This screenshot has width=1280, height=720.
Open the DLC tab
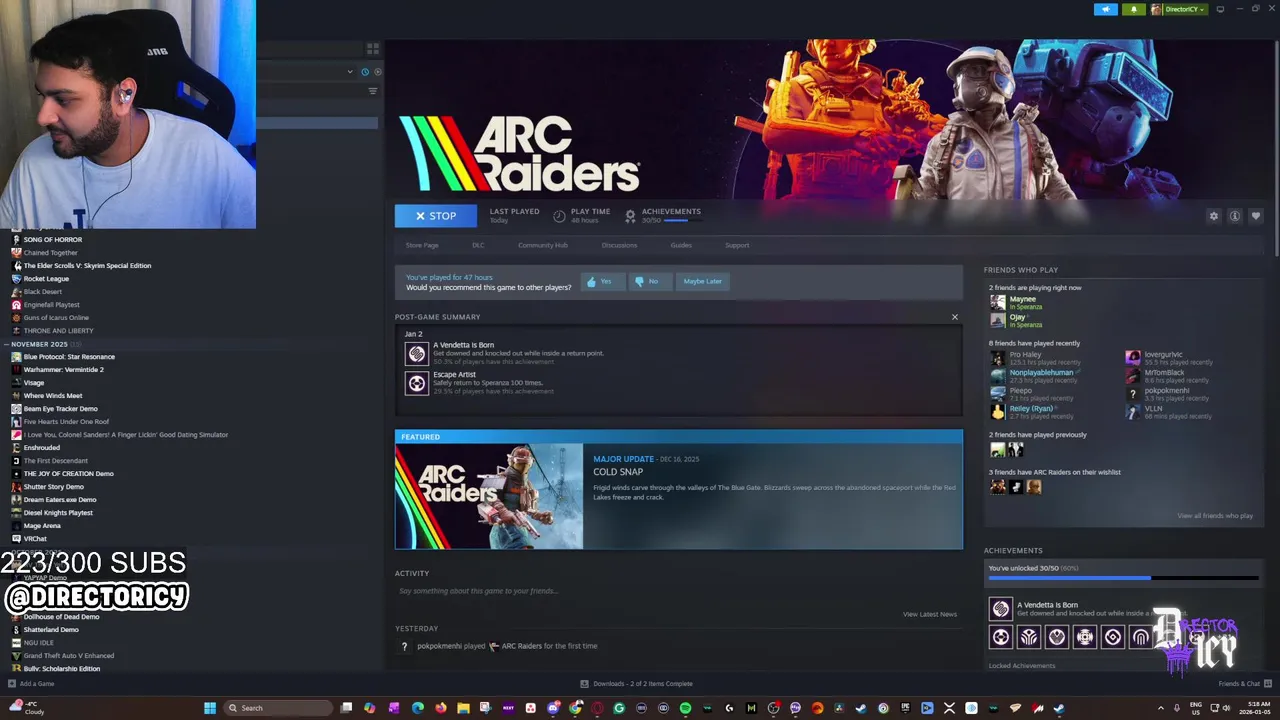tap(478, 245)
